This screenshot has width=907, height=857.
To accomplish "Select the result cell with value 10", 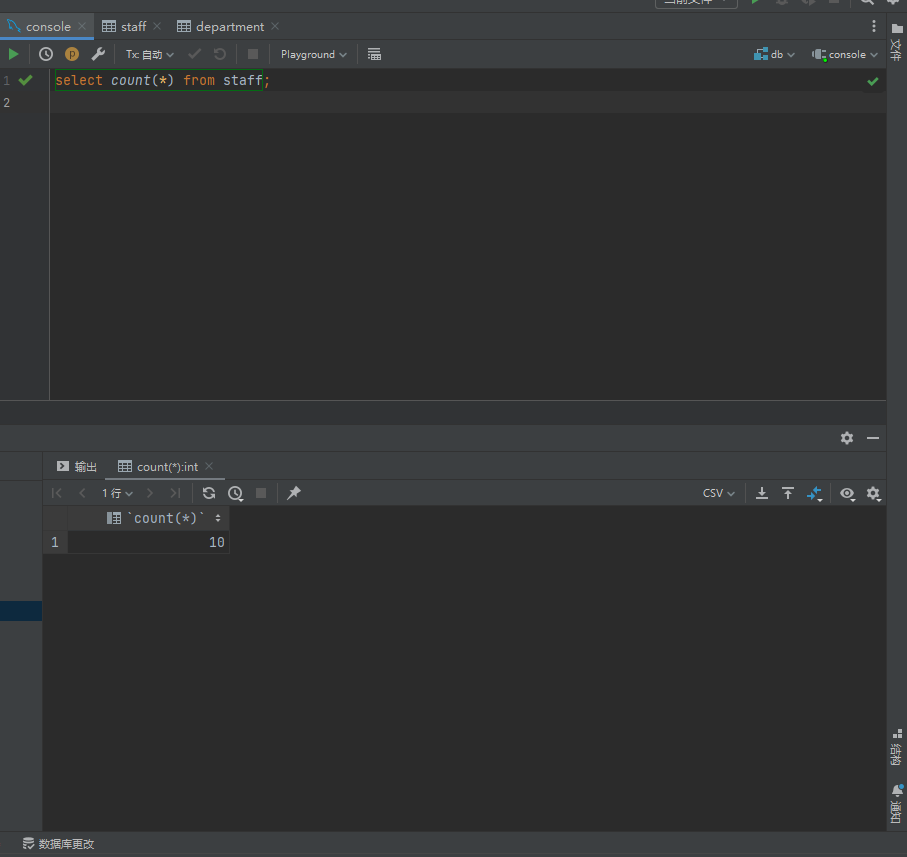I will click(149, 542).
